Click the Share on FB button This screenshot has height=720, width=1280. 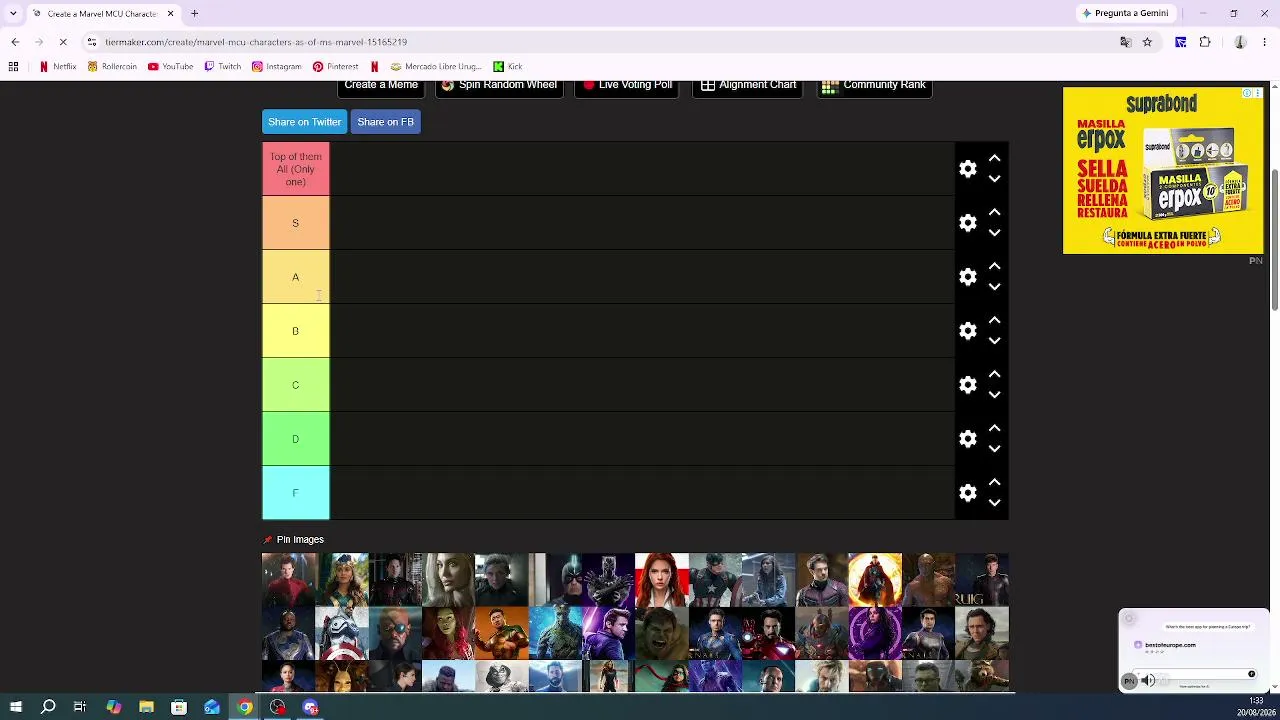tap(385, 122)
